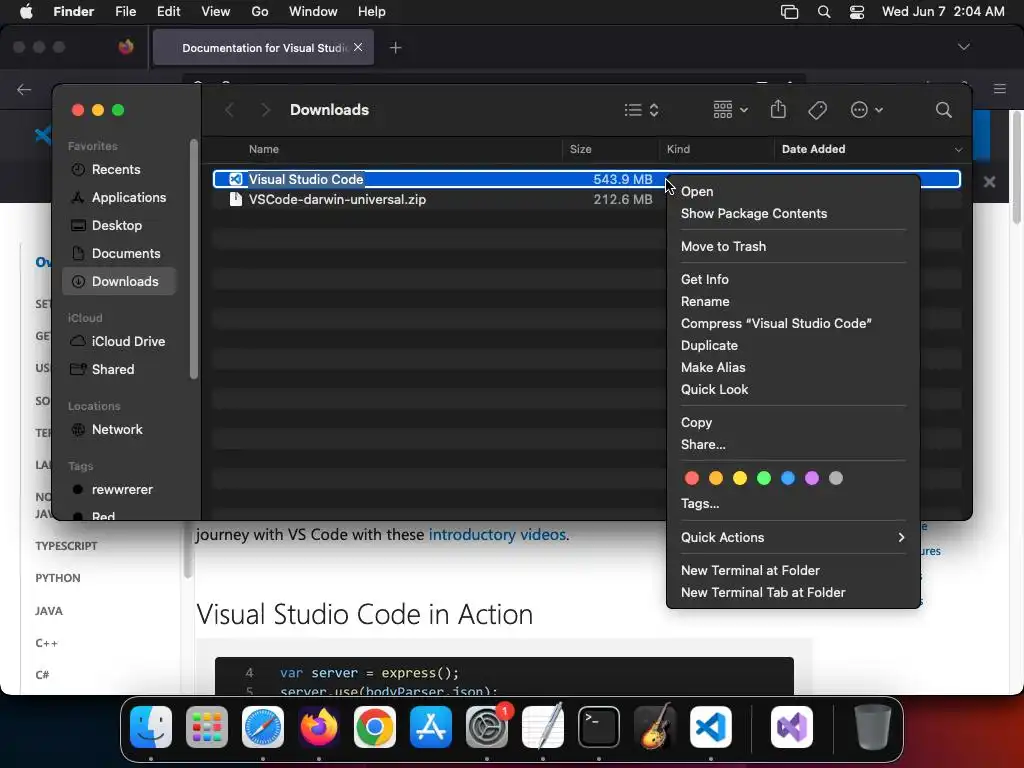This screenshot has height=768, width=1024.
Task: Click the Finder search magnifier icon
Action: [943, 110]
